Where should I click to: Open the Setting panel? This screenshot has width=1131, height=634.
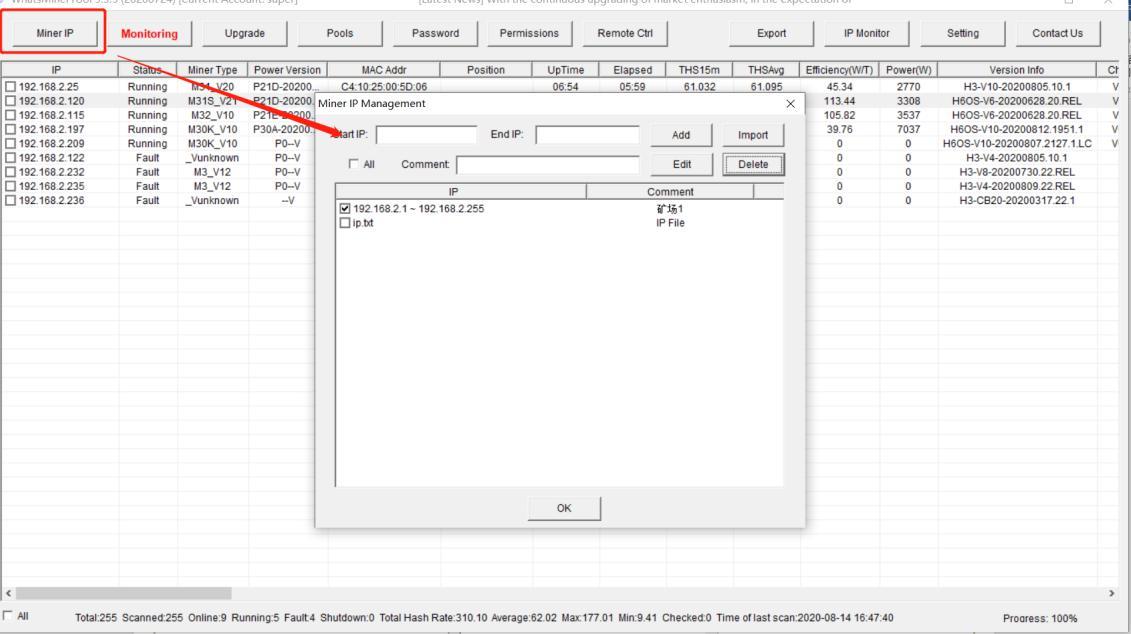coord(962,32)
